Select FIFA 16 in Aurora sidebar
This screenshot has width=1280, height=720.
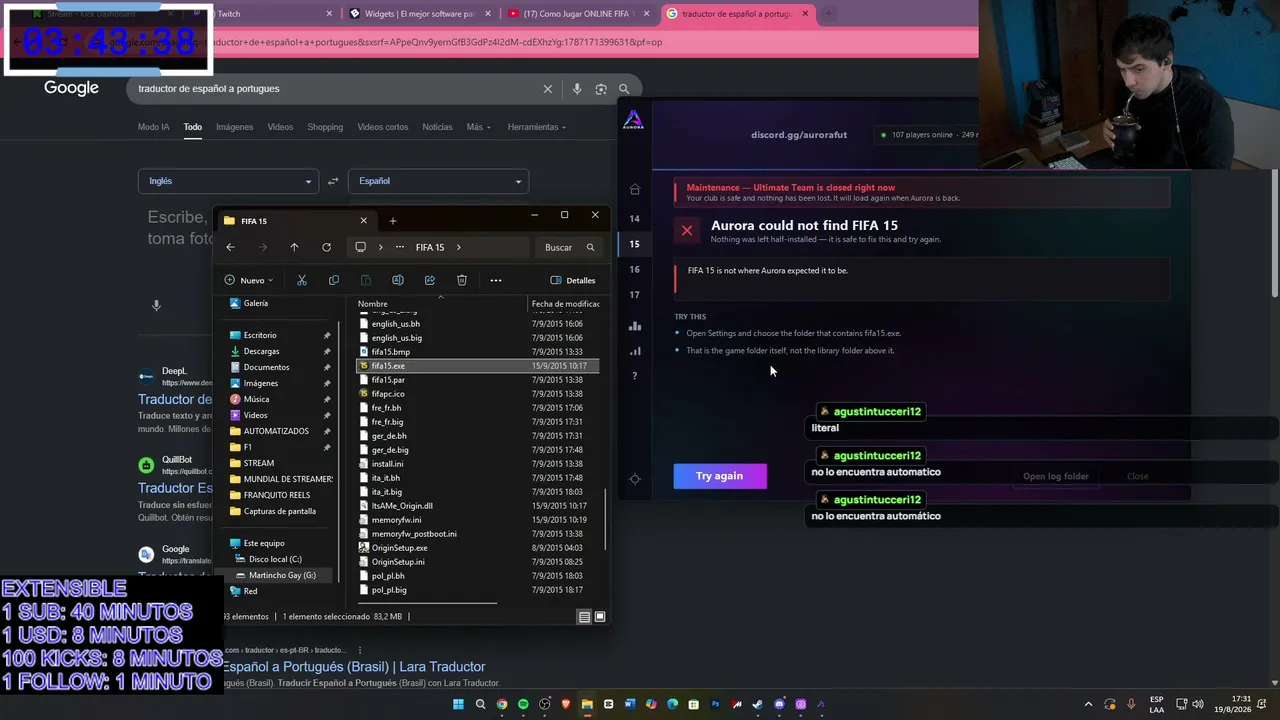(x=634, y=269)
